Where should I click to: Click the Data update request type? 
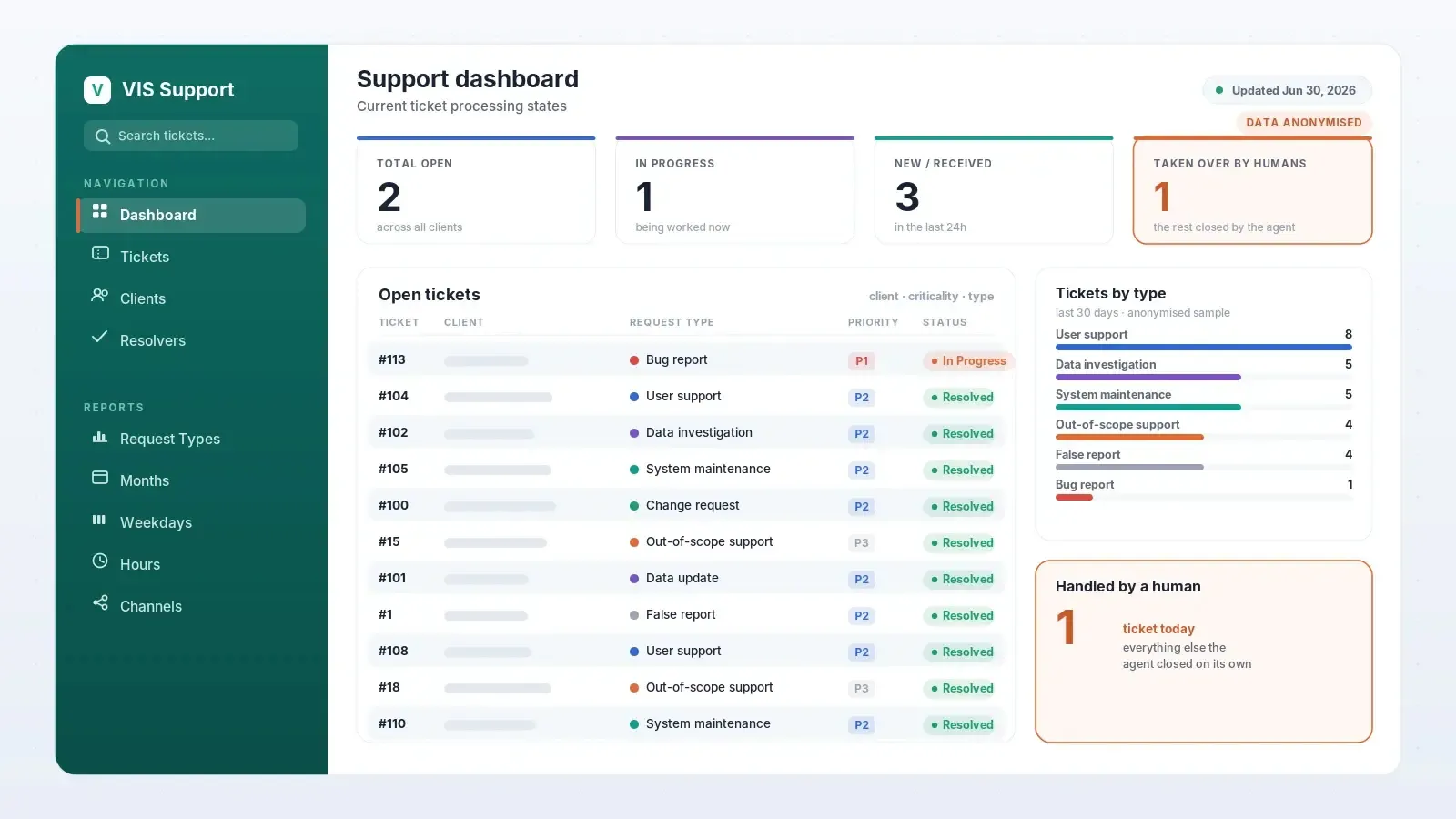(x=682, y=578)
